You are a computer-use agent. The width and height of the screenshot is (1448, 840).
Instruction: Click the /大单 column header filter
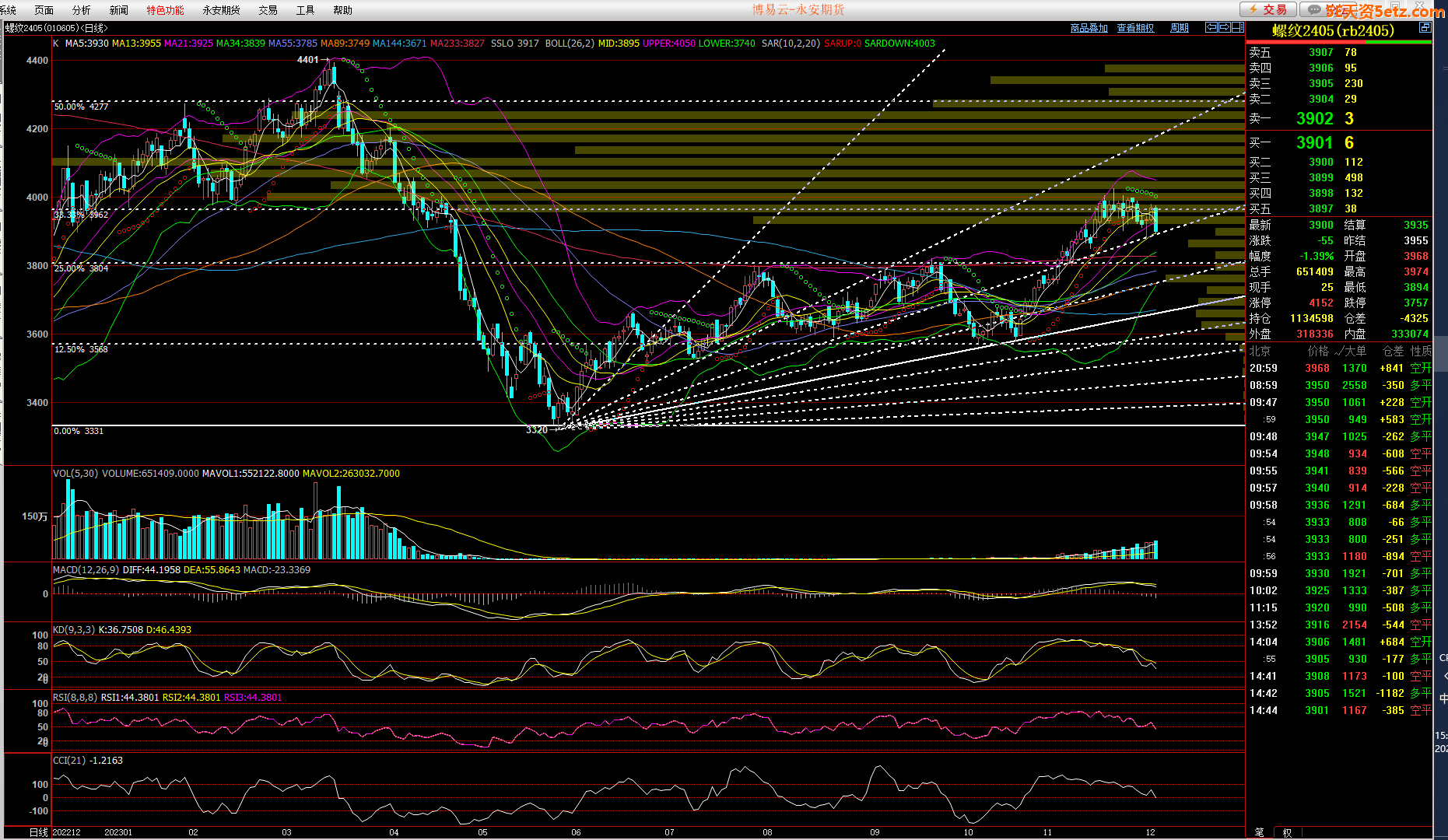1350,351
